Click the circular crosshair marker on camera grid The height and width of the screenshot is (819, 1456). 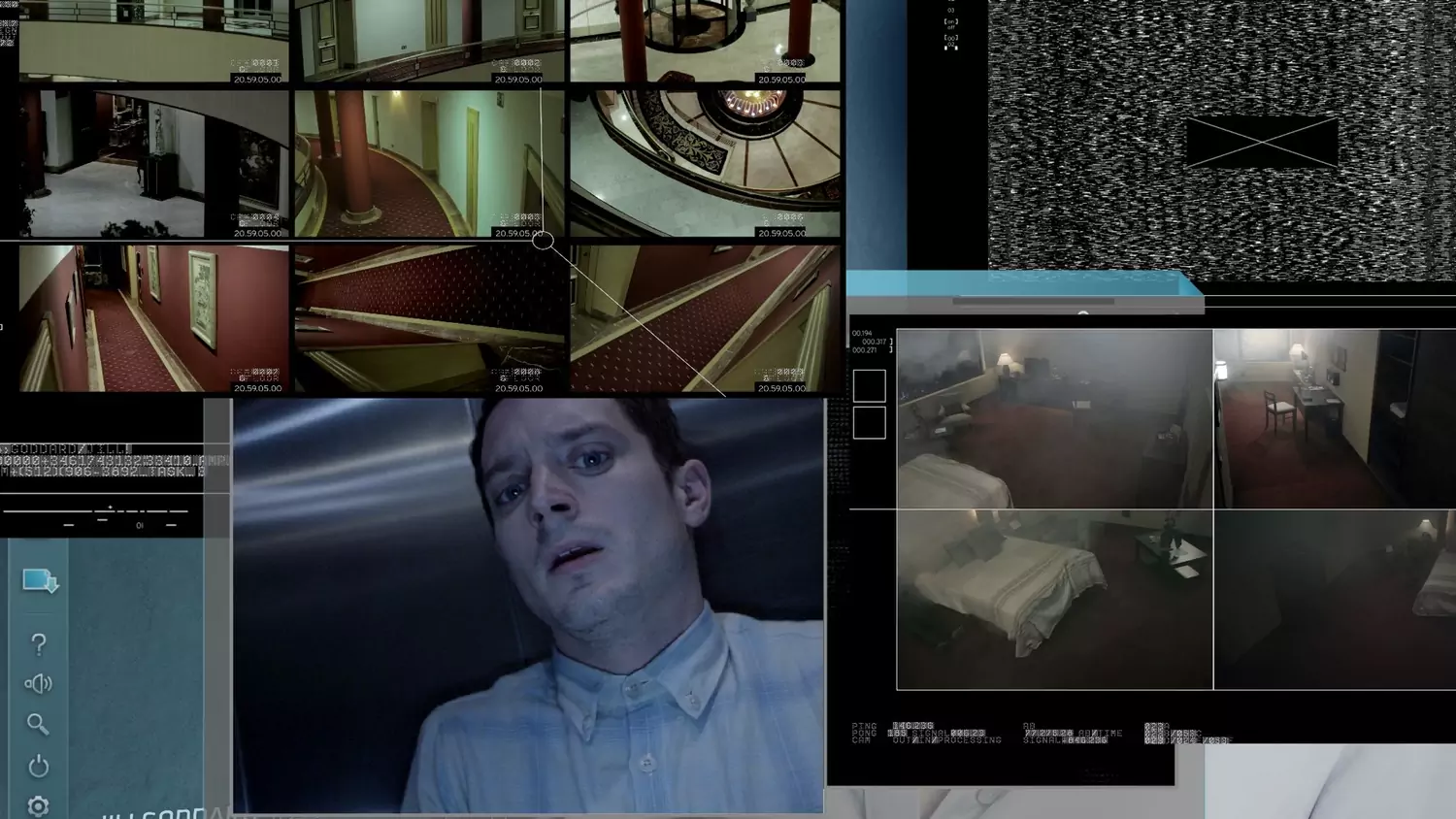(x=544, y=241)
